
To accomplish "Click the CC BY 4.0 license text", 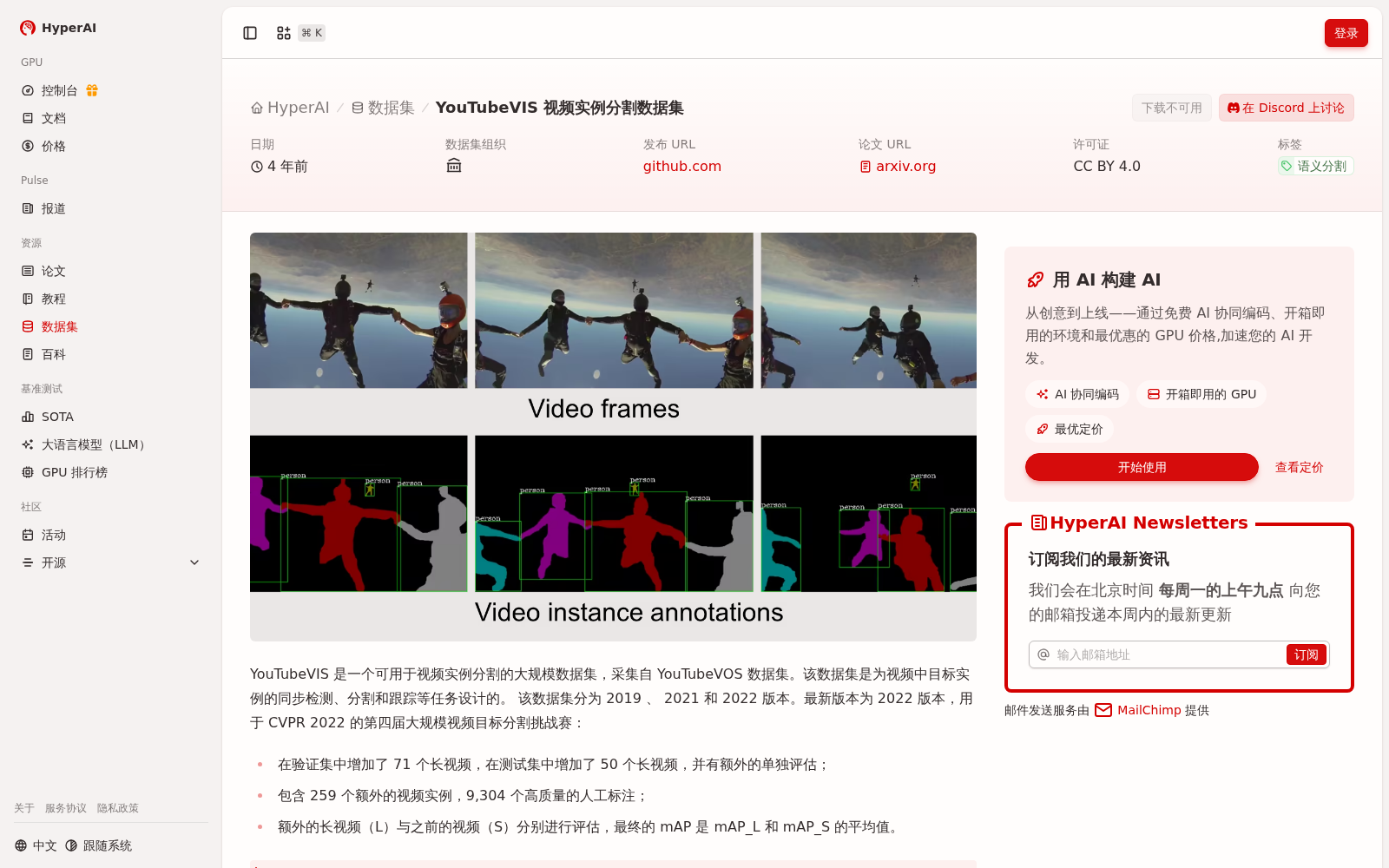I will click(x=1107, y=166).
